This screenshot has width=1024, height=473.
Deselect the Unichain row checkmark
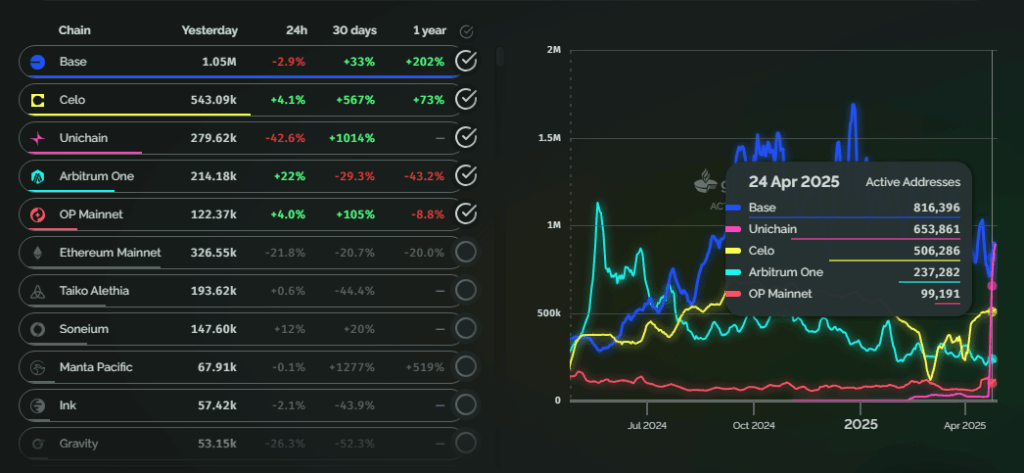coord(465,138)
